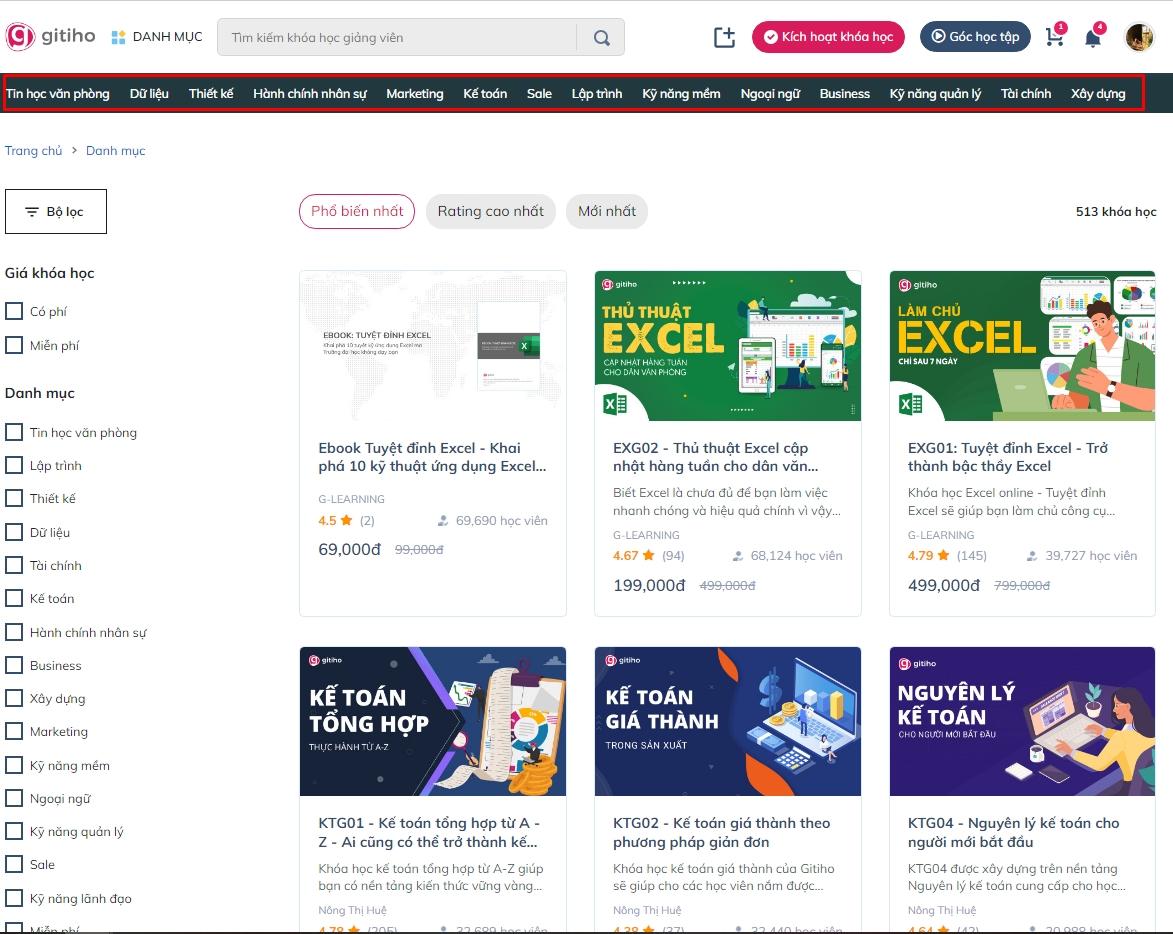Check Kỹ năng lãnh đạo category checkbox
Screen dimensions: 1173x934
coord(14,897)
